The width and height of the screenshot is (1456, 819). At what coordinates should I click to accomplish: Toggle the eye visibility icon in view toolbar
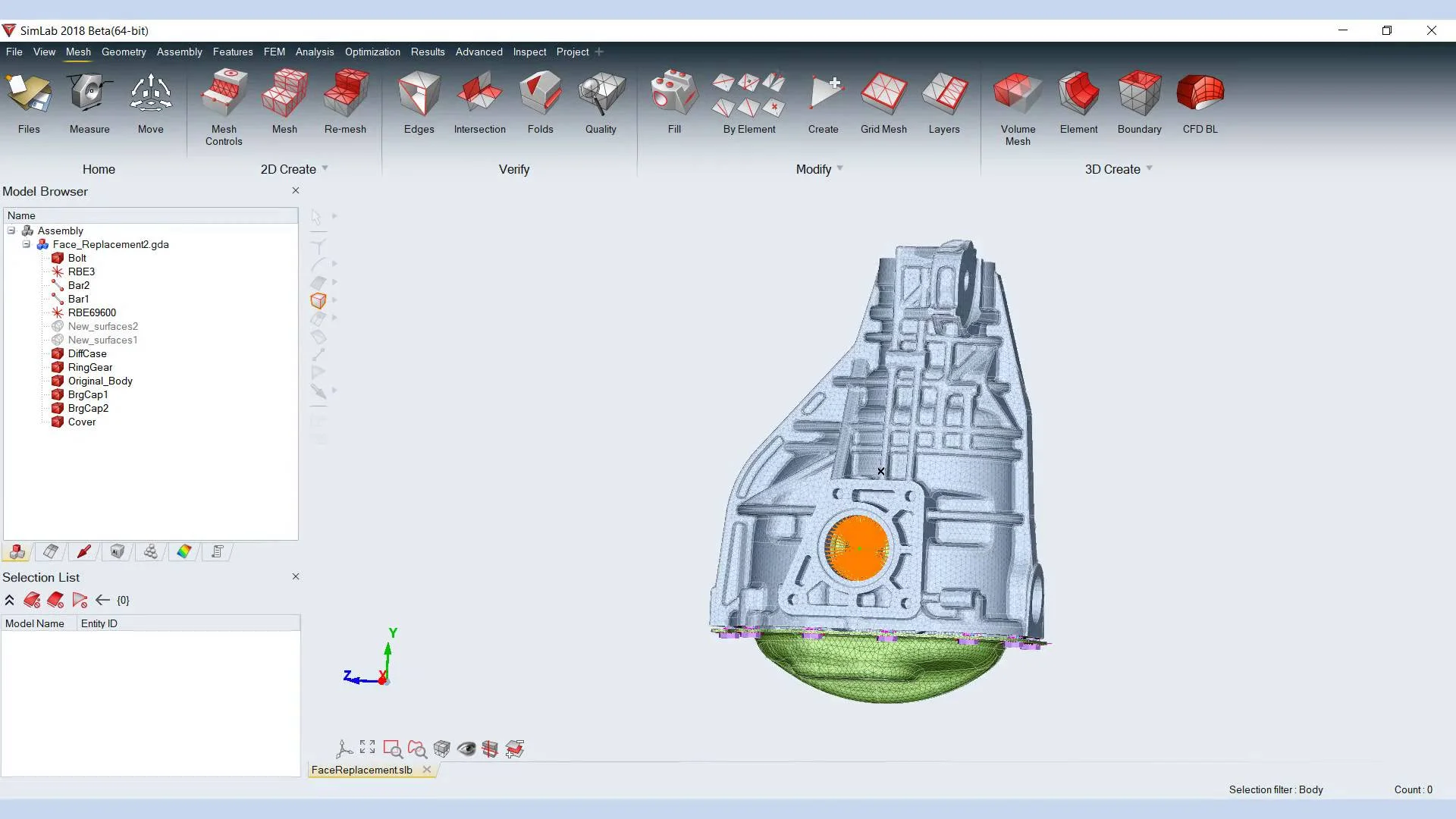pos(466,749)
